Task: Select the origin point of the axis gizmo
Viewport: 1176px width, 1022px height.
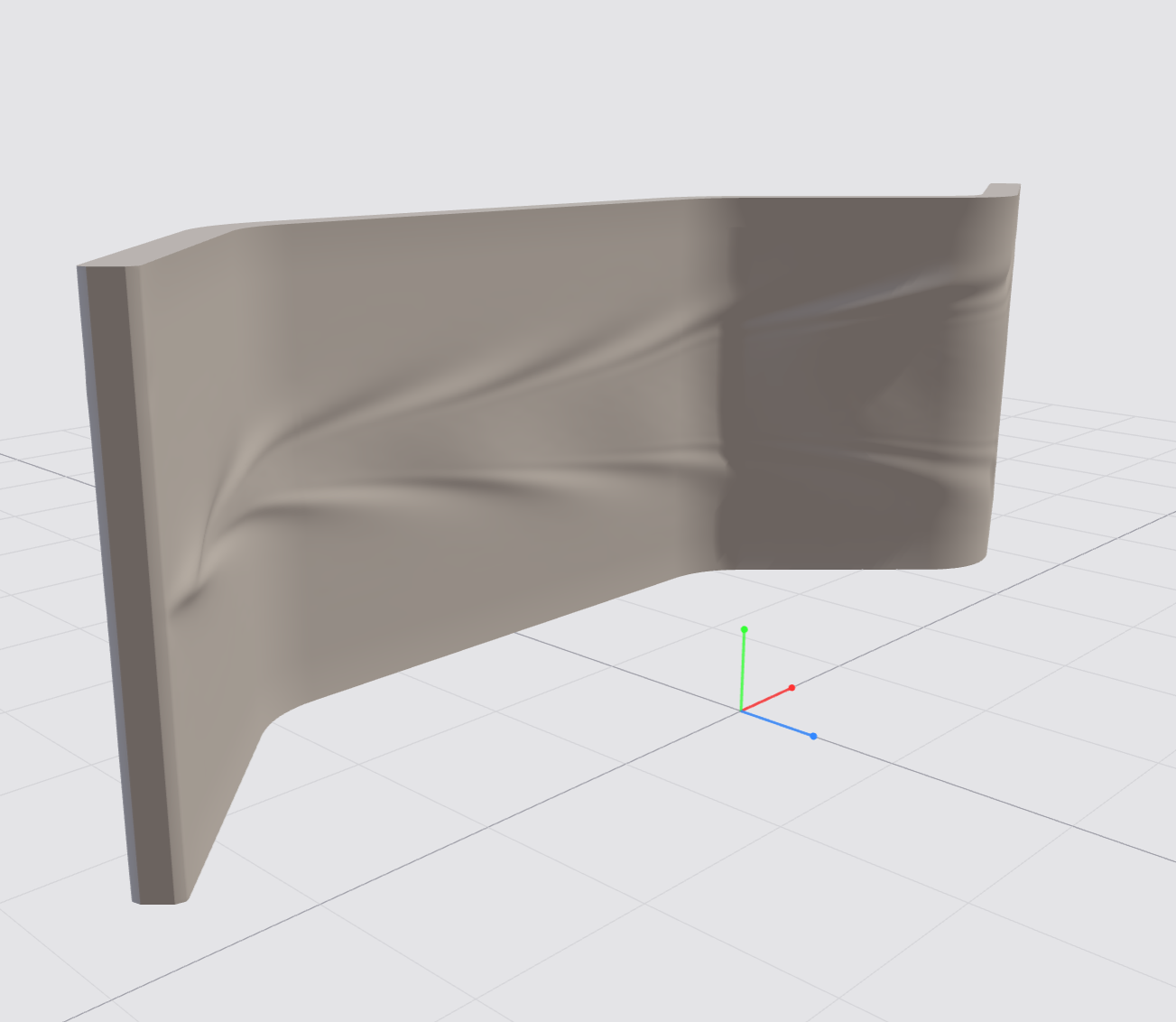Action: [740, 711]
